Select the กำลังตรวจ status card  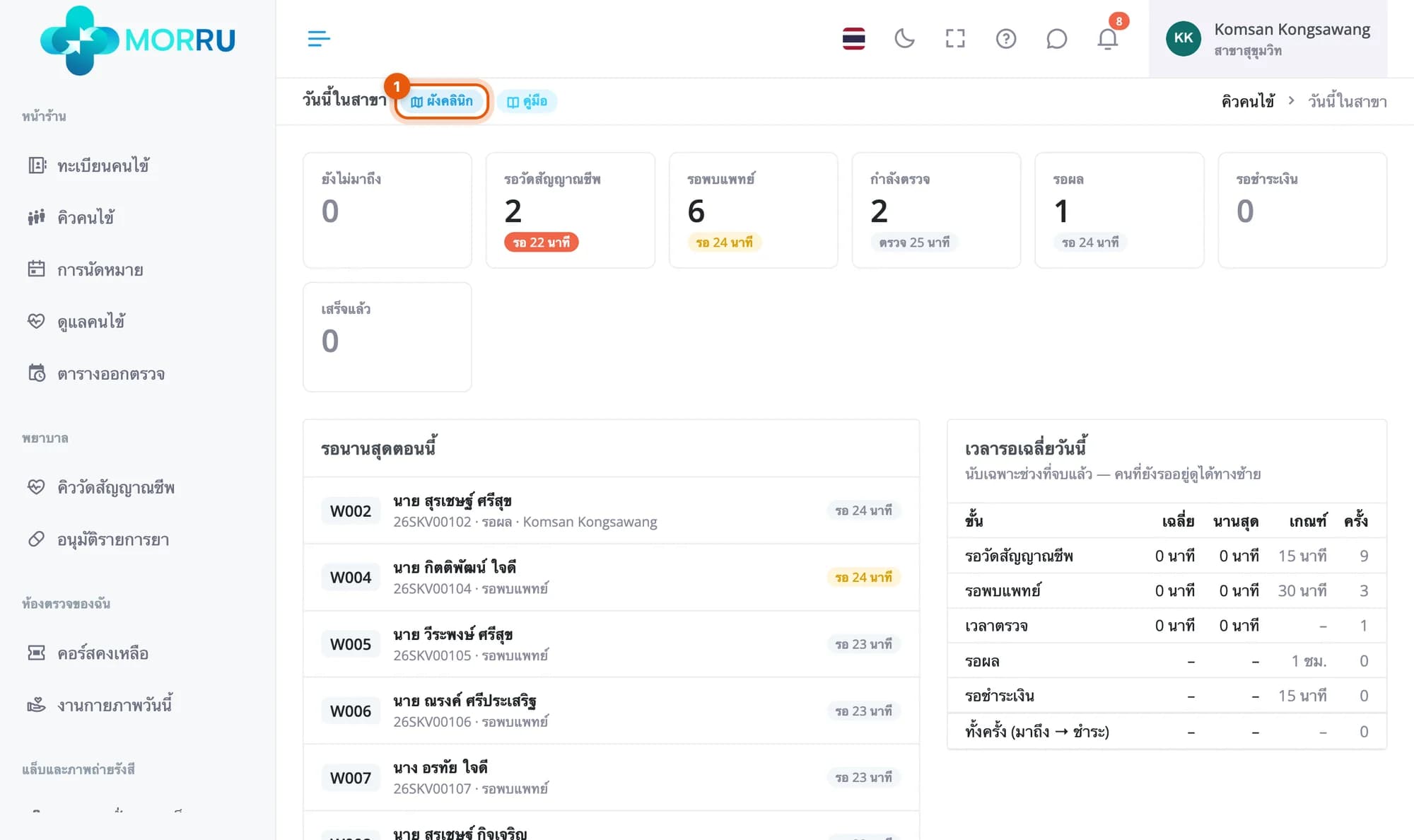pos(936,210)
